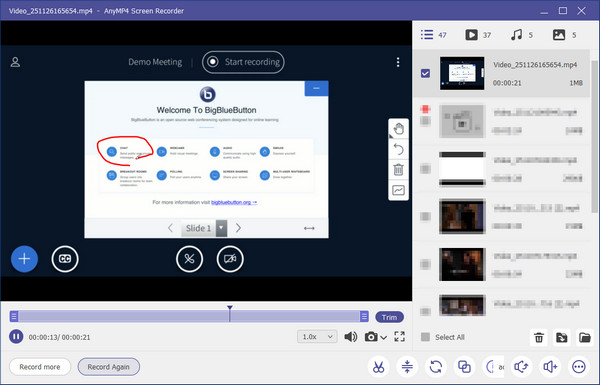Open the File Merger tool
The height and width of the screenshot is (385, 600).
point(464,367)
